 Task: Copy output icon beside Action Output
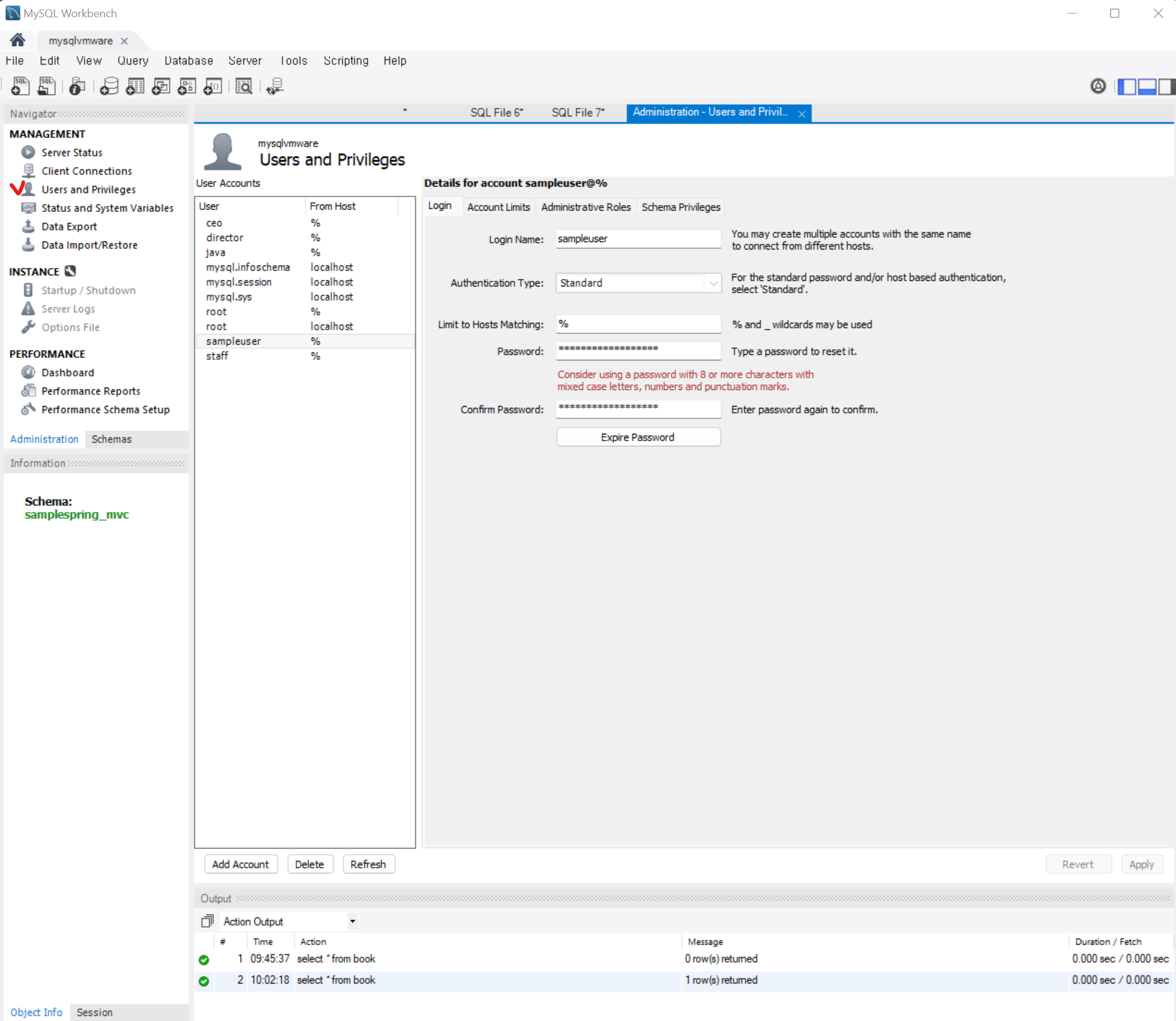[x=208, y=921]
